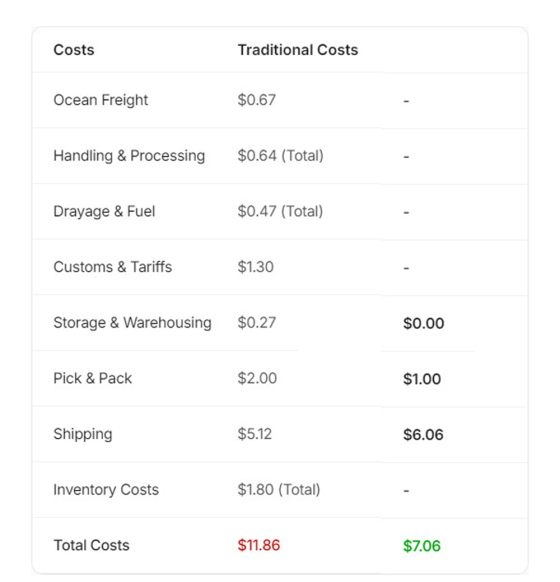Screen dimensions: 560x582
Task: Click the Drayage & Fuel label
Action: point(104,212)
